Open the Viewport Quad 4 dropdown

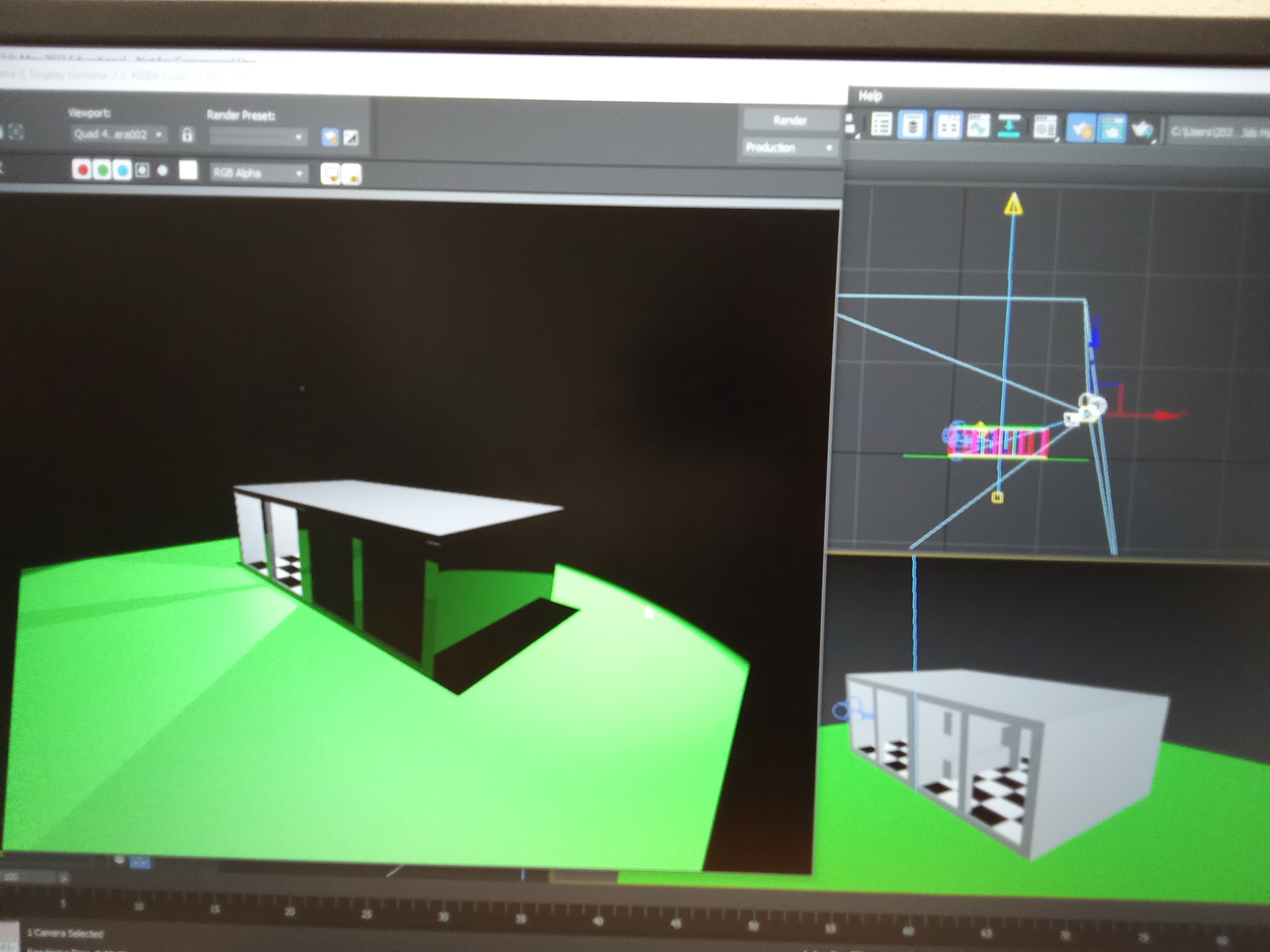point(119,135)
